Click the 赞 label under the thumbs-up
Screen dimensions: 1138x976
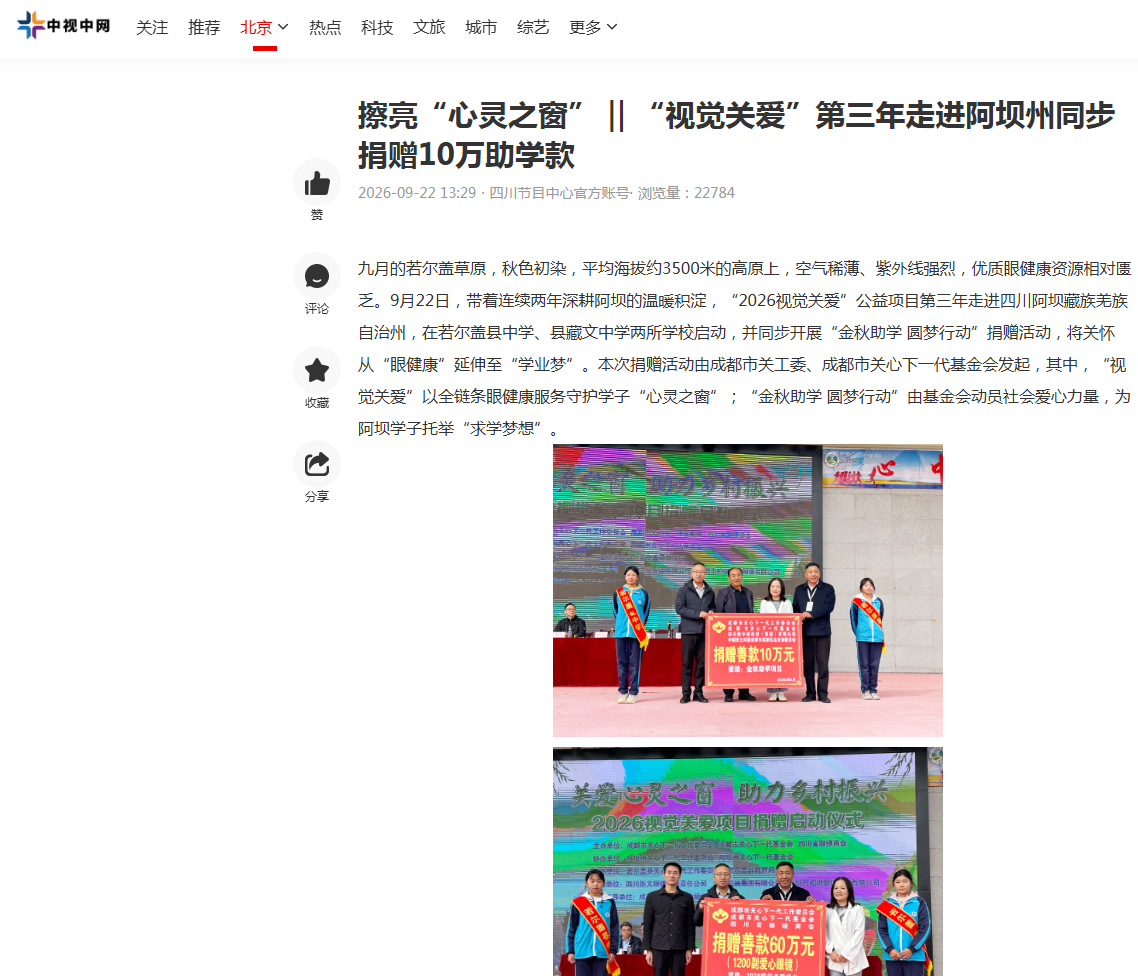tap(317, 215)
